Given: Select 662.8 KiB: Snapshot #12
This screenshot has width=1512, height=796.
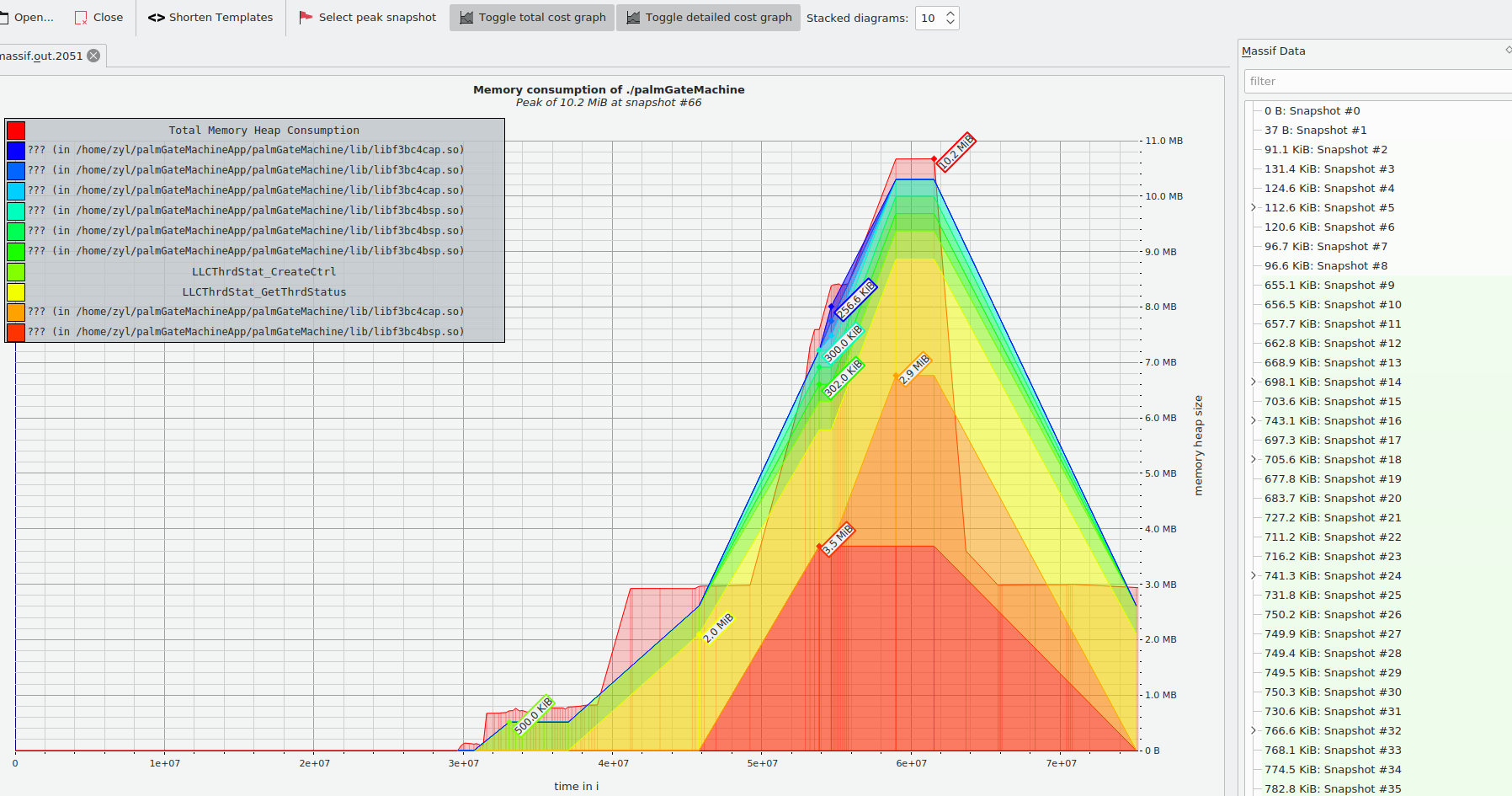Looking at the screenshot, I should 1332,344.
